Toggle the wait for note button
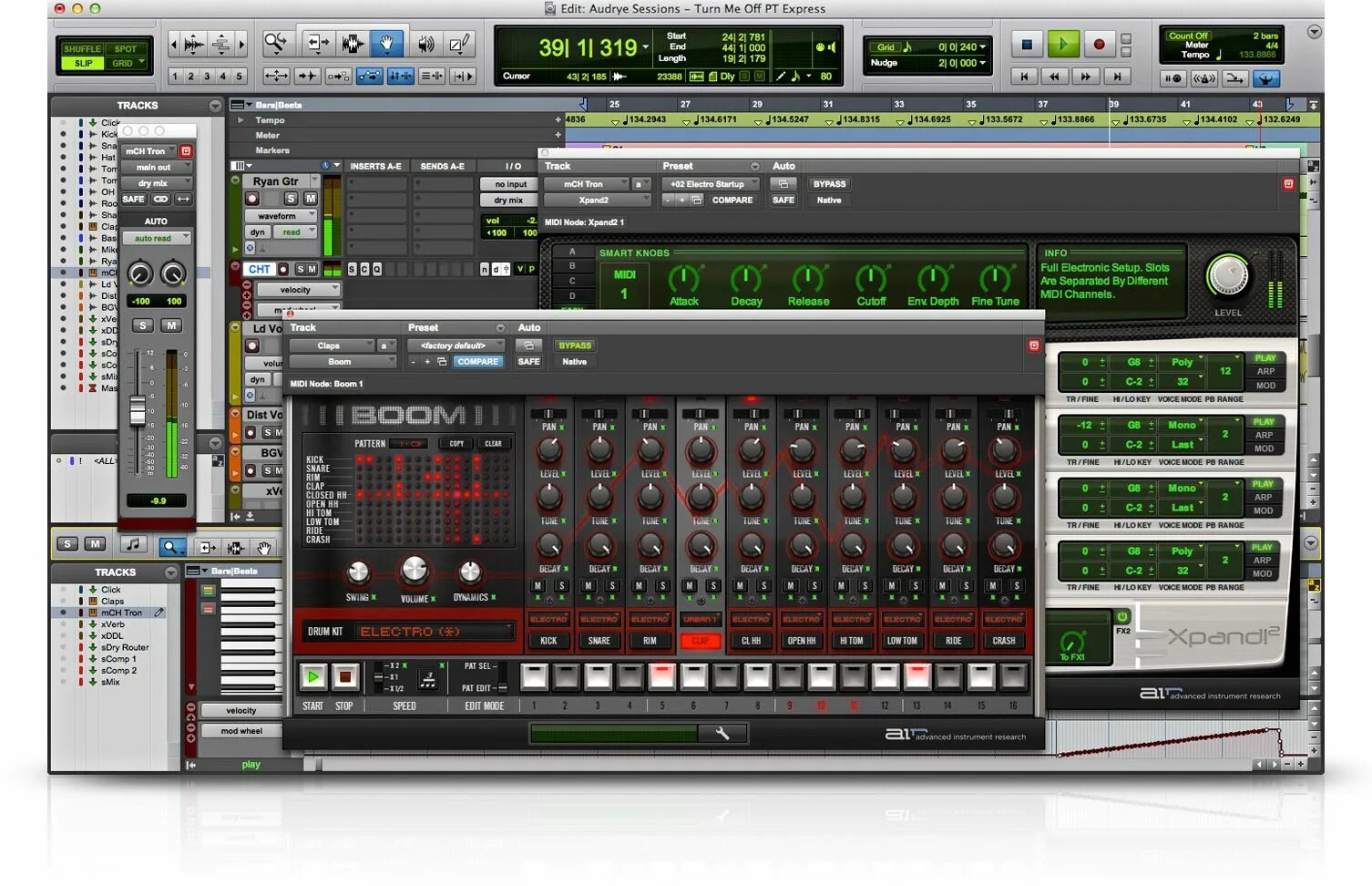 pyautogui.click(x=1173, y=78)
